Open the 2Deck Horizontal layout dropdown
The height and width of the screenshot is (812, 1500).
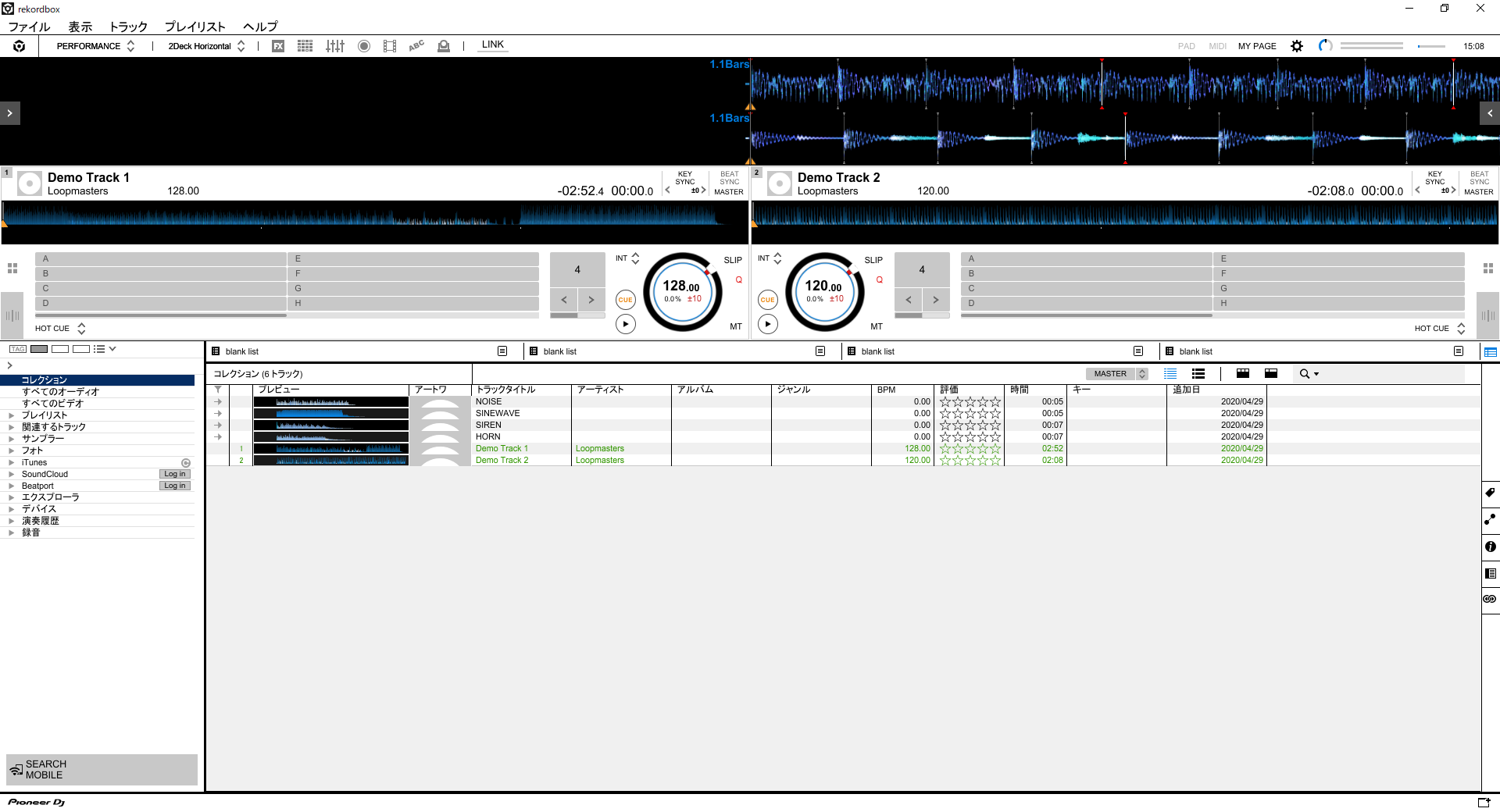(206, 46)
